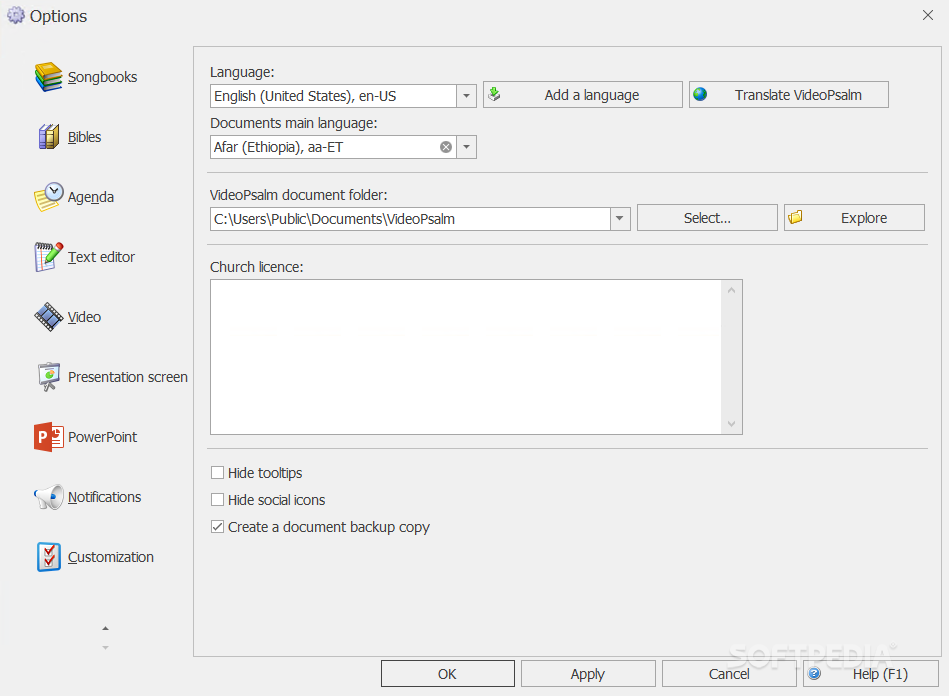Click the Cancel button
The height and width of the screenshot is (696, 949).
tap(729, 674)
